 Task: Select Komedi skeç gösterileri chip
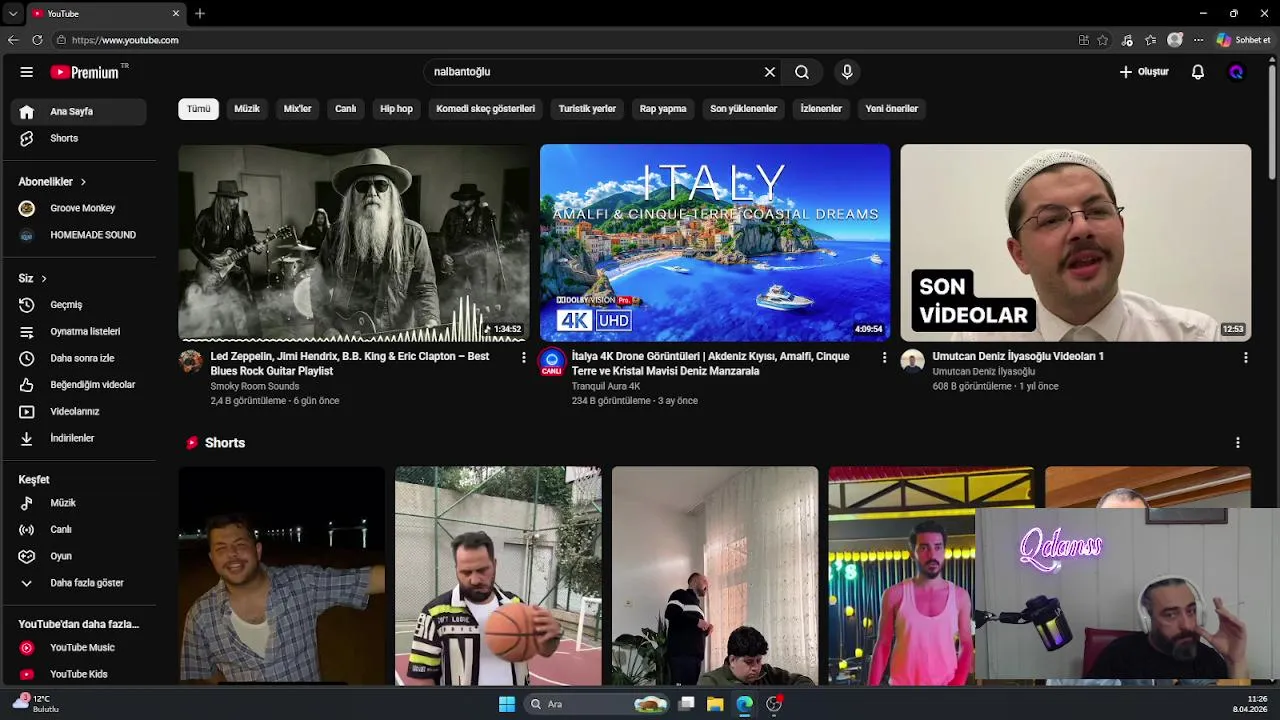pyautogui.click(x=486, y=109)
